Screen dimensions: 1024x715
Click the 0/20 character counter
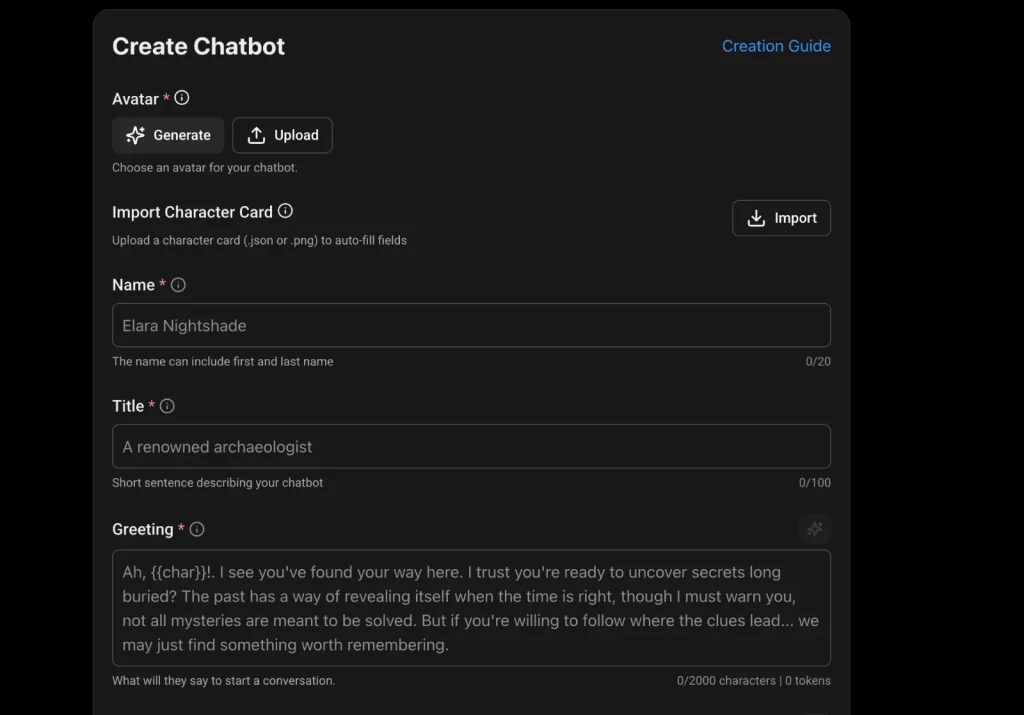818,362
